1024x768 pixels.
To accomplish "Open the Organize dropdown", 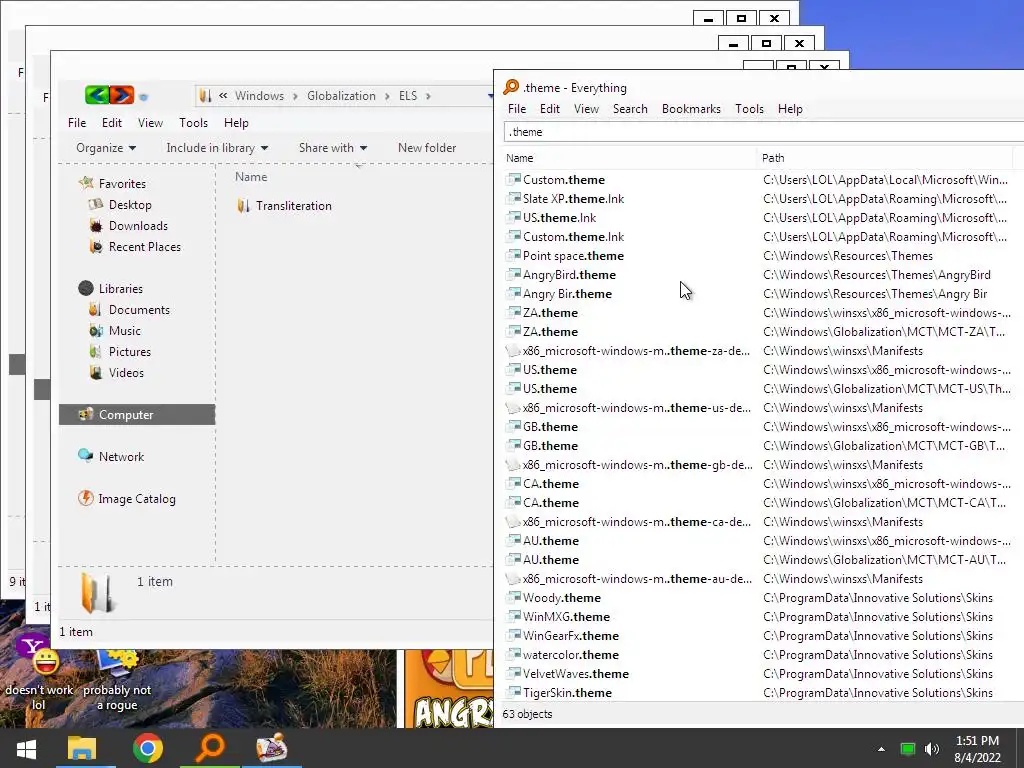I will pyautogui.click(x=106, y=148).
